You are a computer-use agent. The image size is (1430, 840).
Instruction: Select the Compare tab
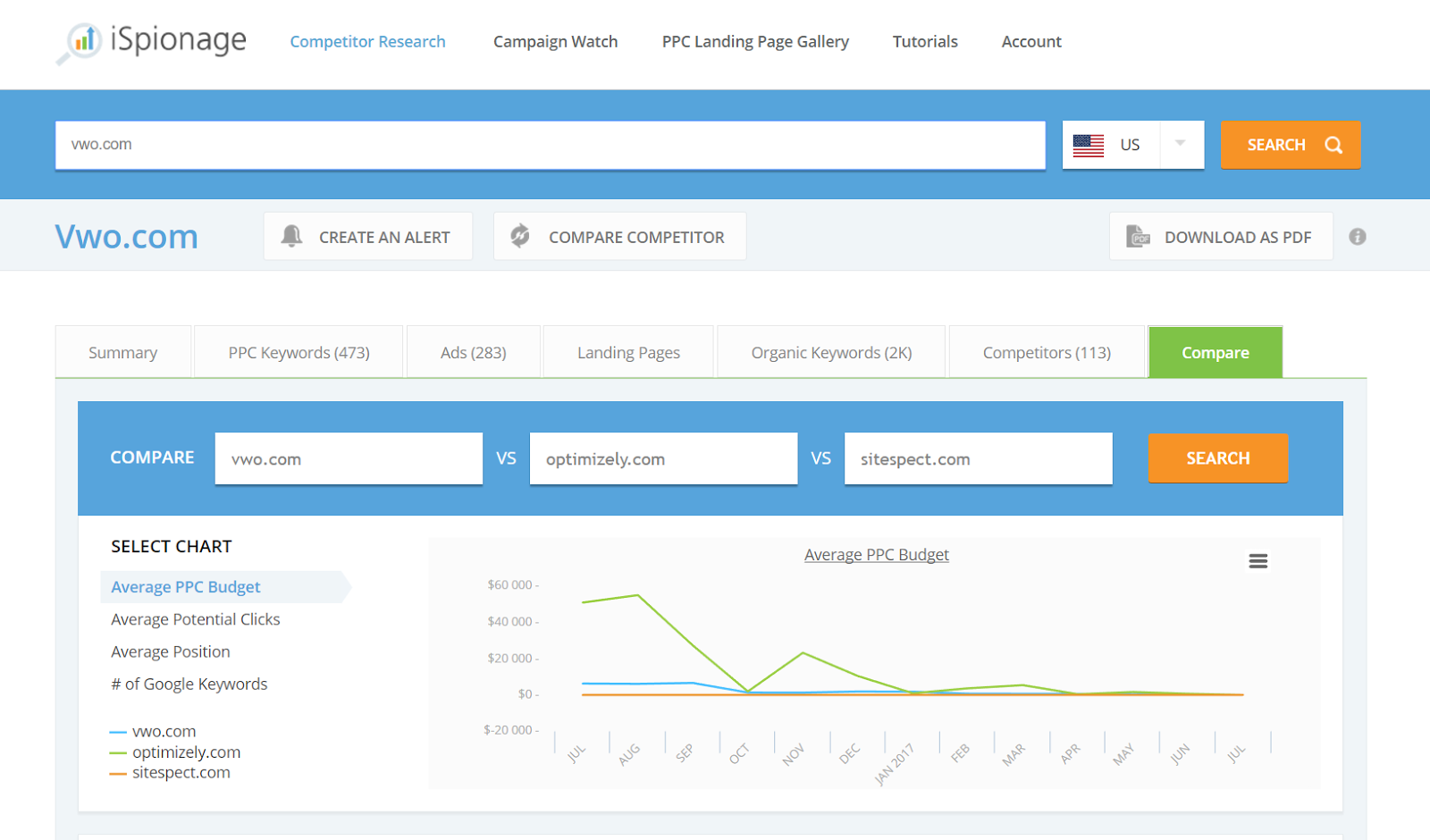(x=1215, y=352)
